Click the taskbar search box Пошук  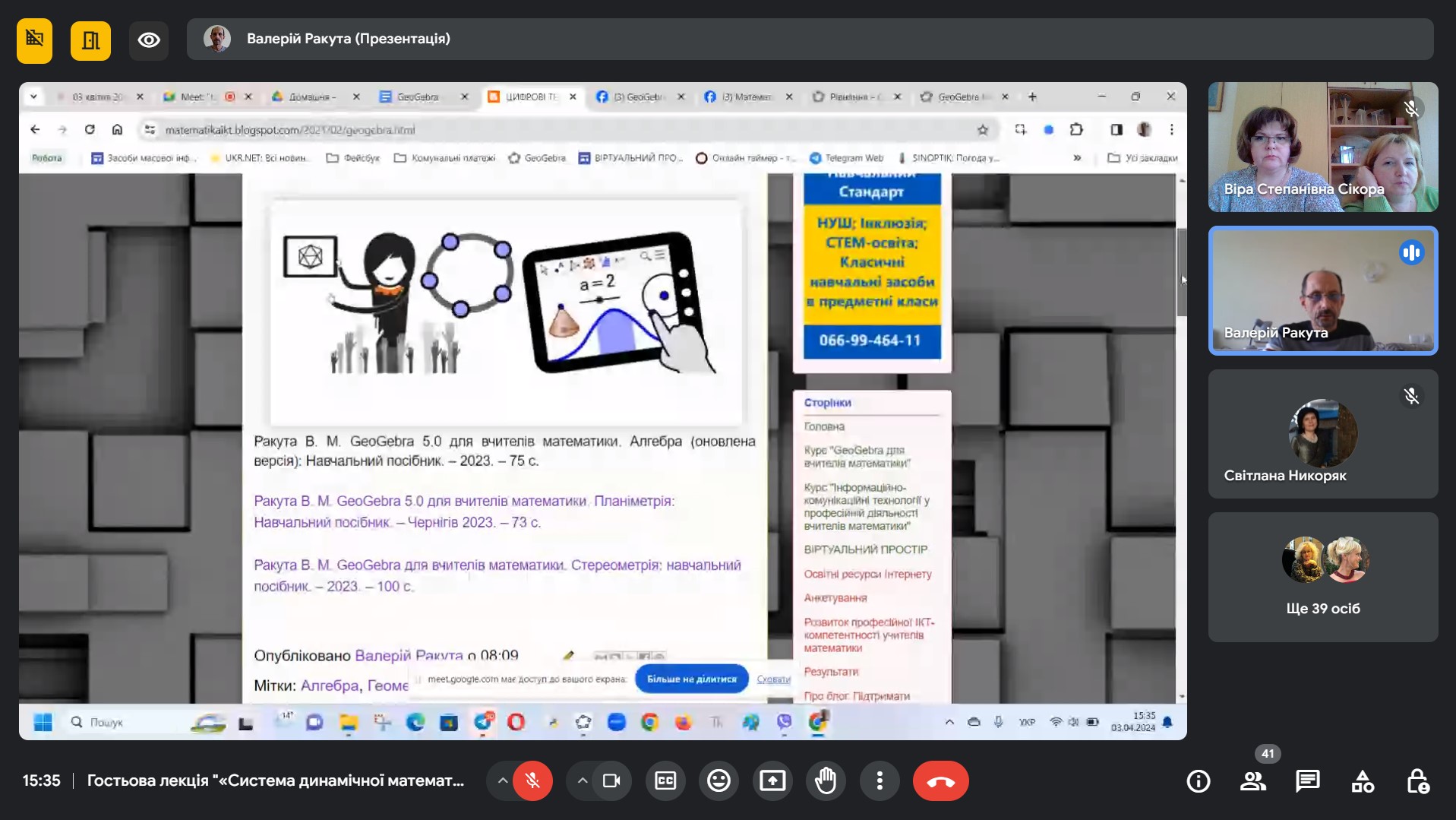pyautogui.click(x=125, y=722)
